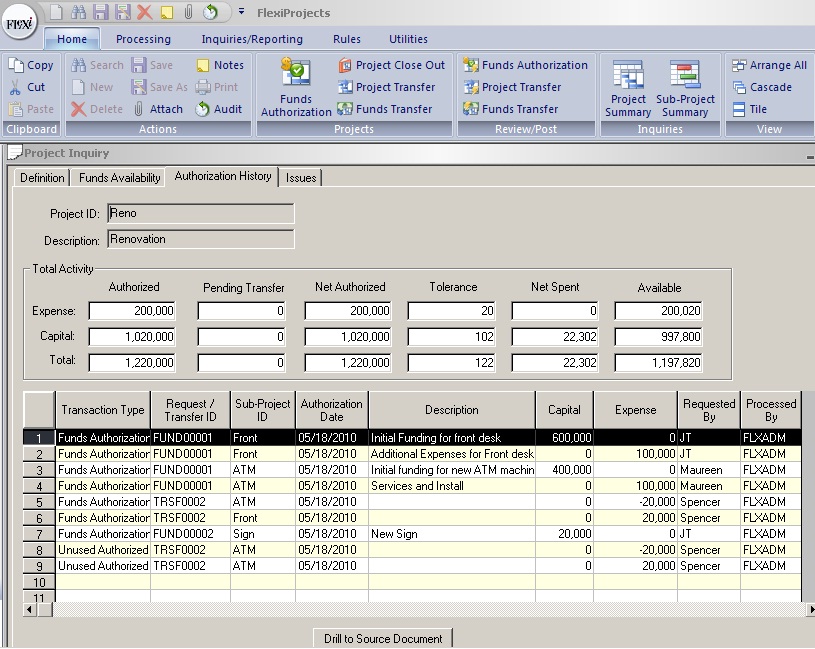This screenshot has width=815, height=649.
Task: Switch to the Processing ribbon tab
Action: (143, 39)
